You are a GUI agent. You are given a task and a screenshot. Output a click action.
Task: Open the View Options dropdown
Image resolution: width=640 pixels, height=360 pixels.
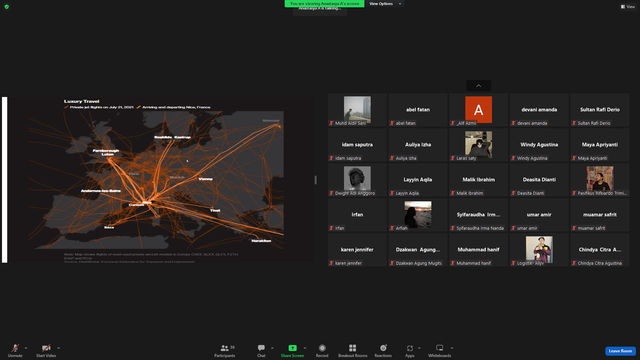click(385, 4)
